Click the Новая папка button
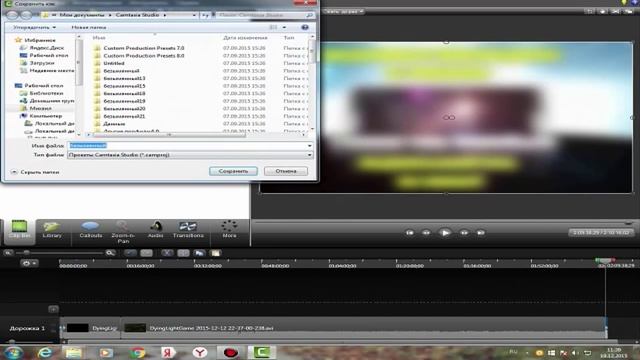 [x=89, y=27]
